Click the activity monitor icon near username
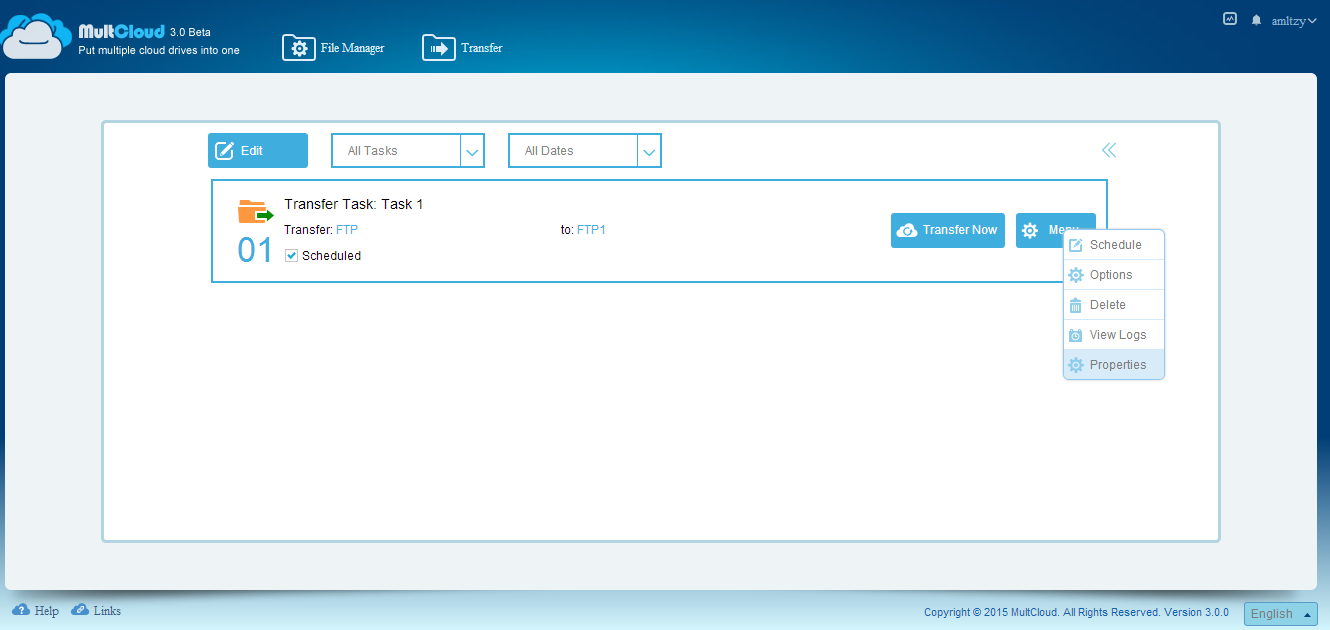The image size is (1330, 630). point(1230,19)
